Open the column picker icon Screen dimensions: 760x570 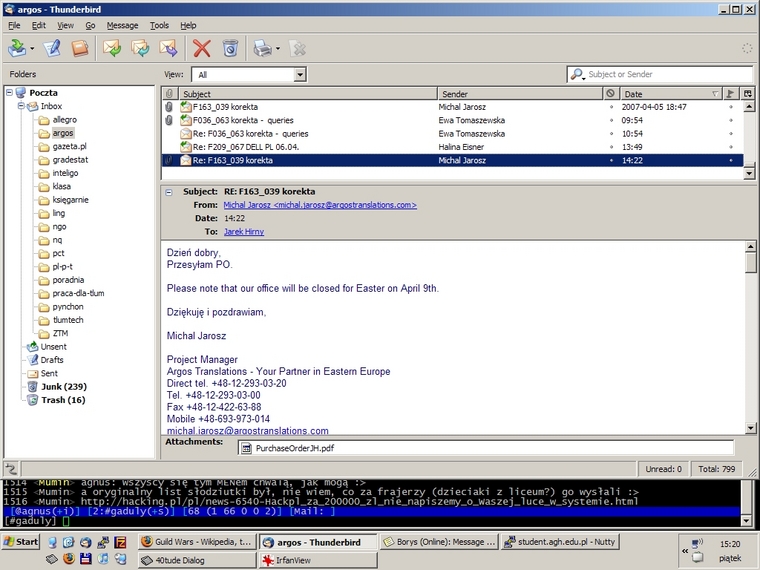pyautogui.click(x=748, y=94)
